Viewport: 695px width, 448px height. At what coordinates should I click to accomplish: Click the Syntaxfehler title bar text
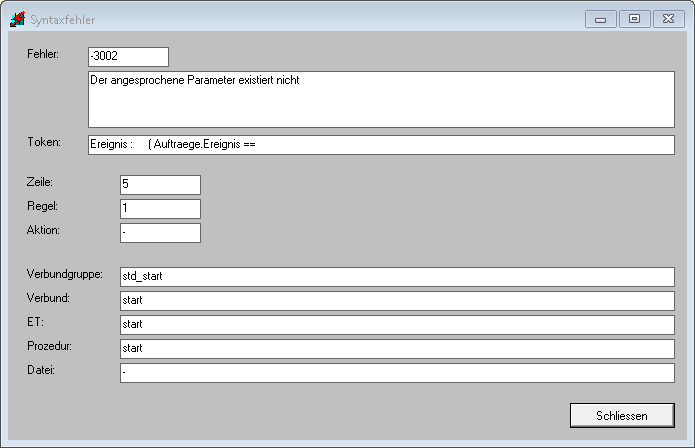point(64,19)
